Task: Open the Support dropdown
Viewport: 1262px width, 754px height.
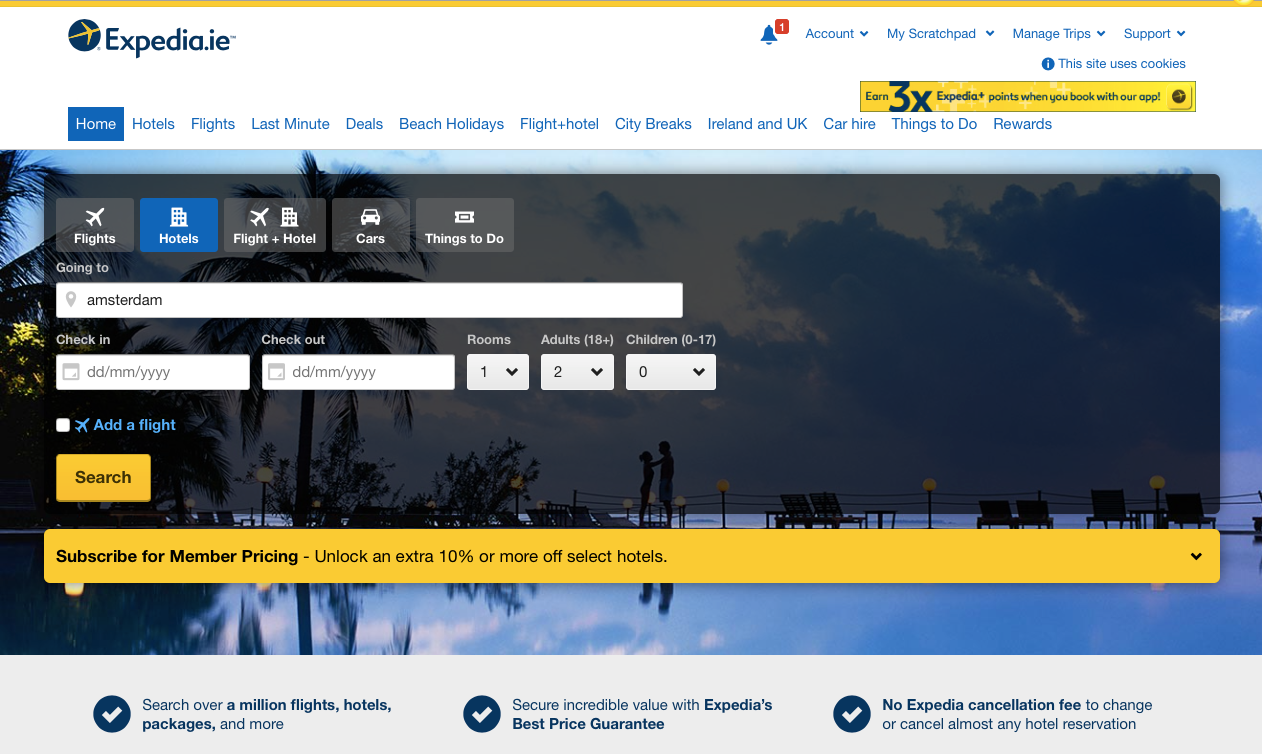Action: [1155, 34]
